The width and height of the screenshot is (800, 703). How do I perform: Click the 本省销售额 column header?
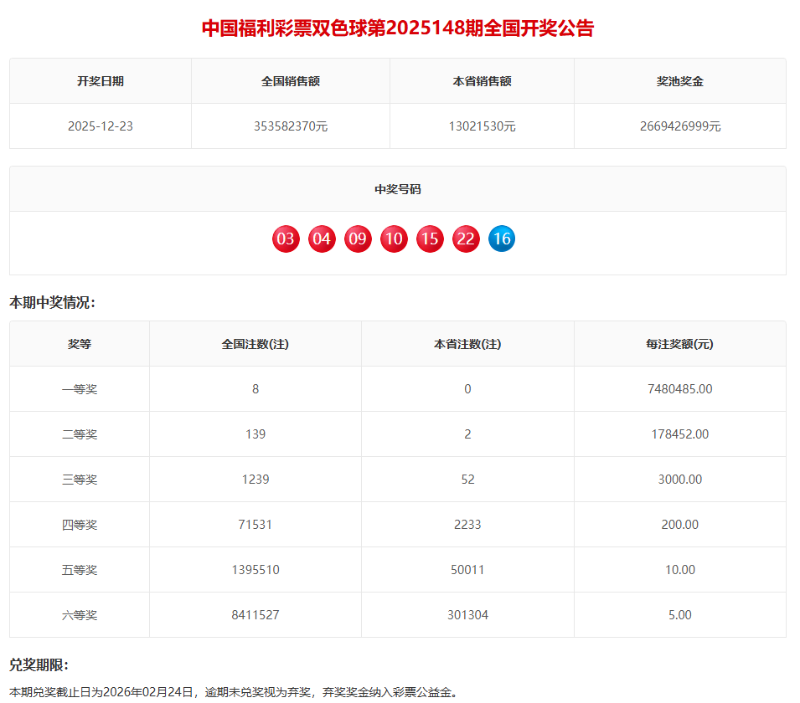(x=482, y=81)
